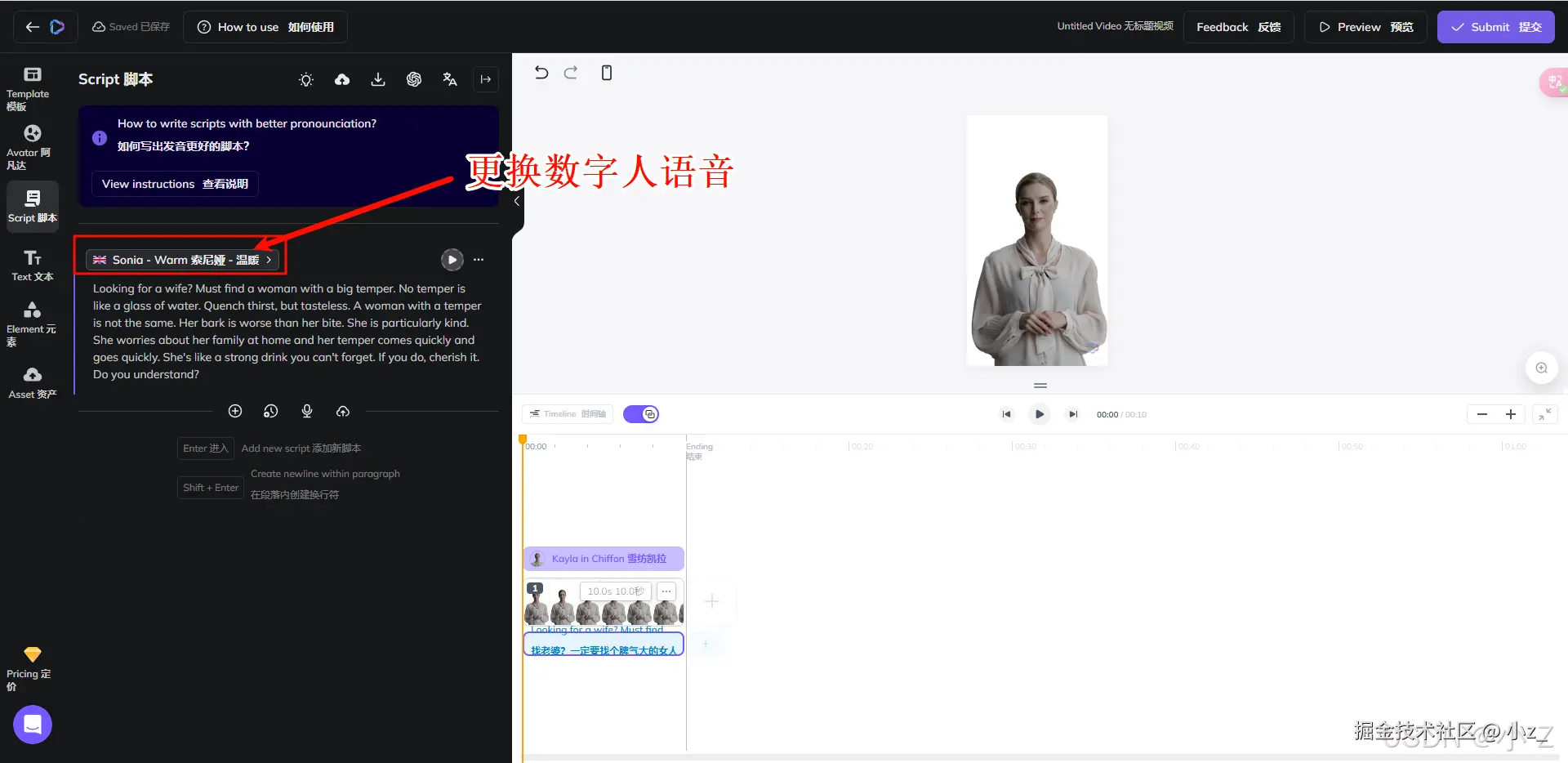Toggle mobile preview mode
The width and height of the screenshot is (1568, 763).
tap(606, 73)
